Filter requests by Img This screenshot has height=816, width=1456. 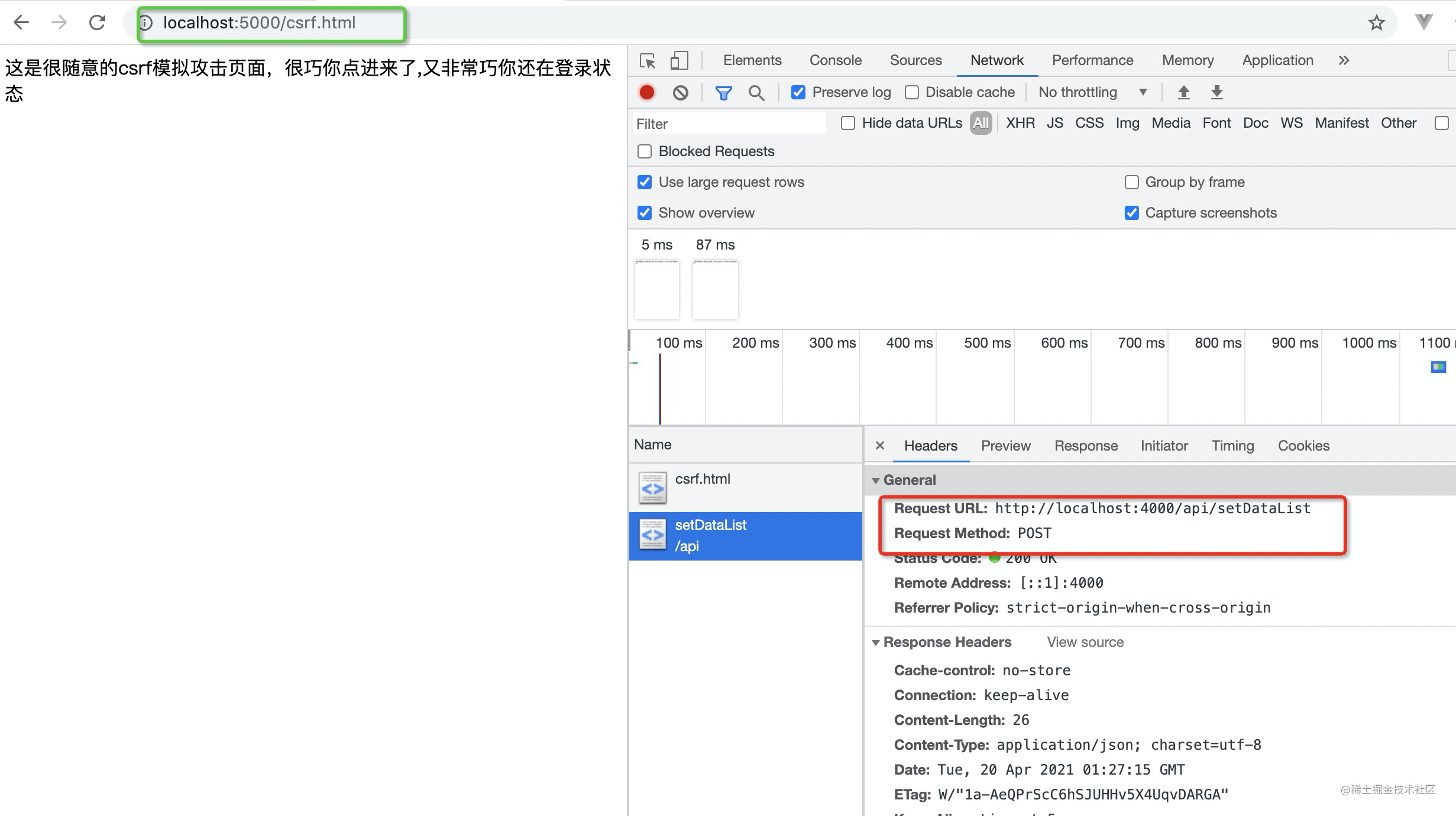point(1127,123)
